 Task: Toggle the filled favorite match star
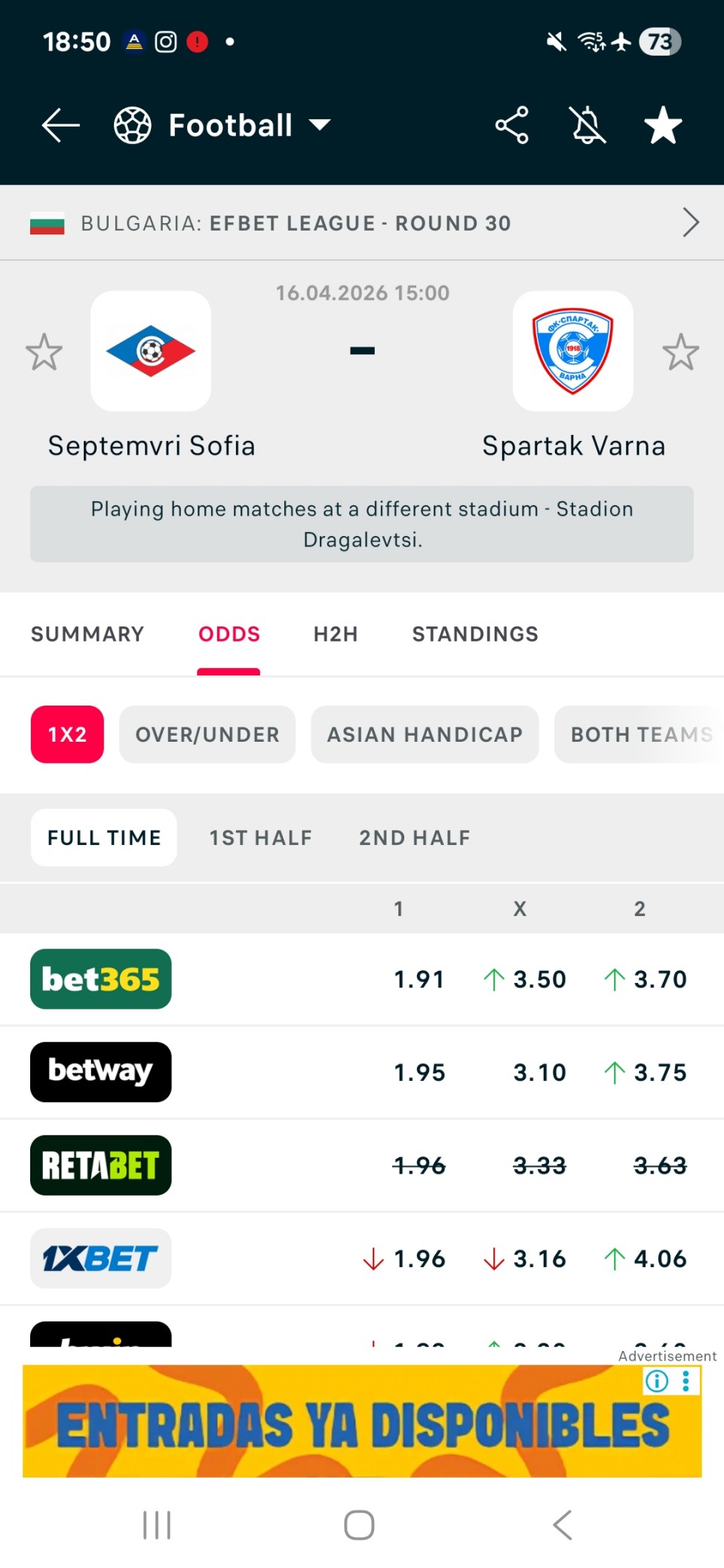click(663, 125)
